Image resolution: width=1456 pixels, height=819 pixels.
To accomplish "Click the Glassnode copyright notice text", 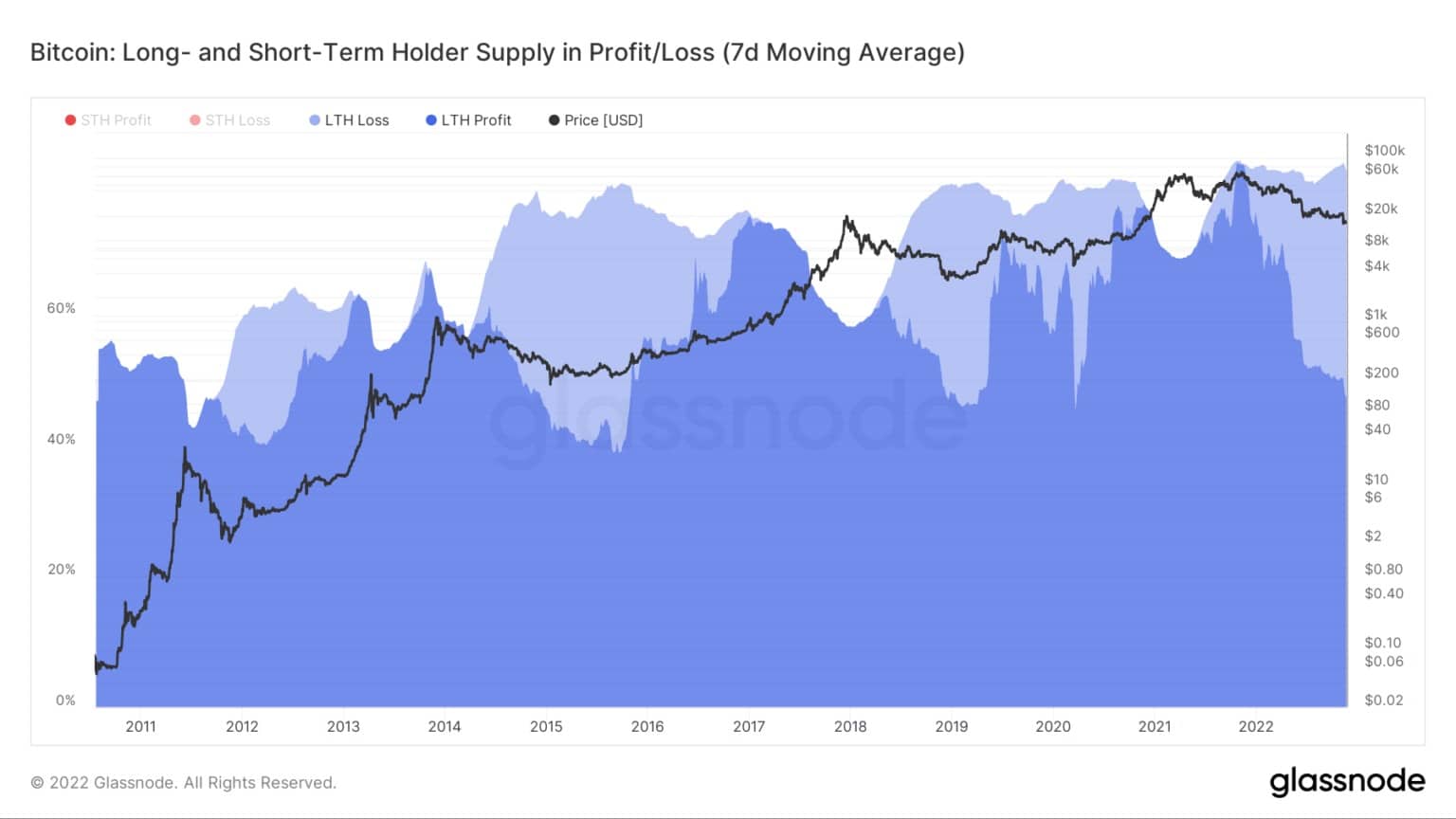I will click(x=183, y=783).
